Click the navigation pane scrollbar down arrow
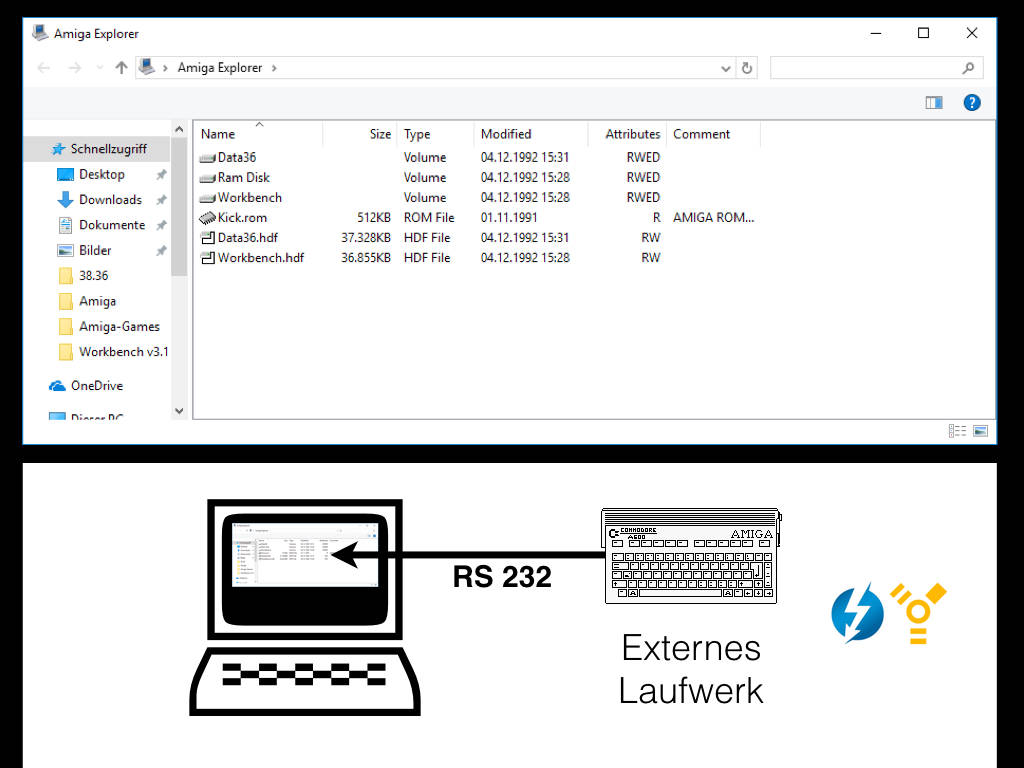 click(x=180, y=410)
